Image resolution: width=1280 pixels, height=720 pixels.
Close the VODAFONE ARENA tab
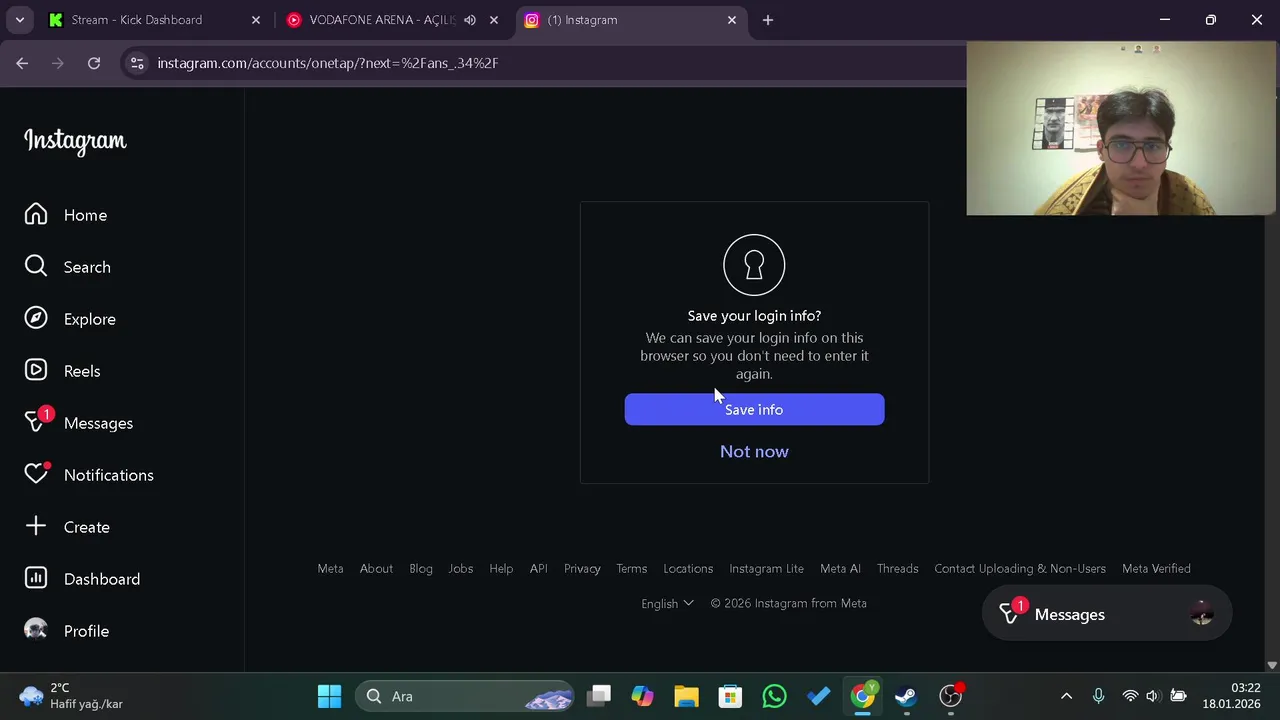coord(494,20)
